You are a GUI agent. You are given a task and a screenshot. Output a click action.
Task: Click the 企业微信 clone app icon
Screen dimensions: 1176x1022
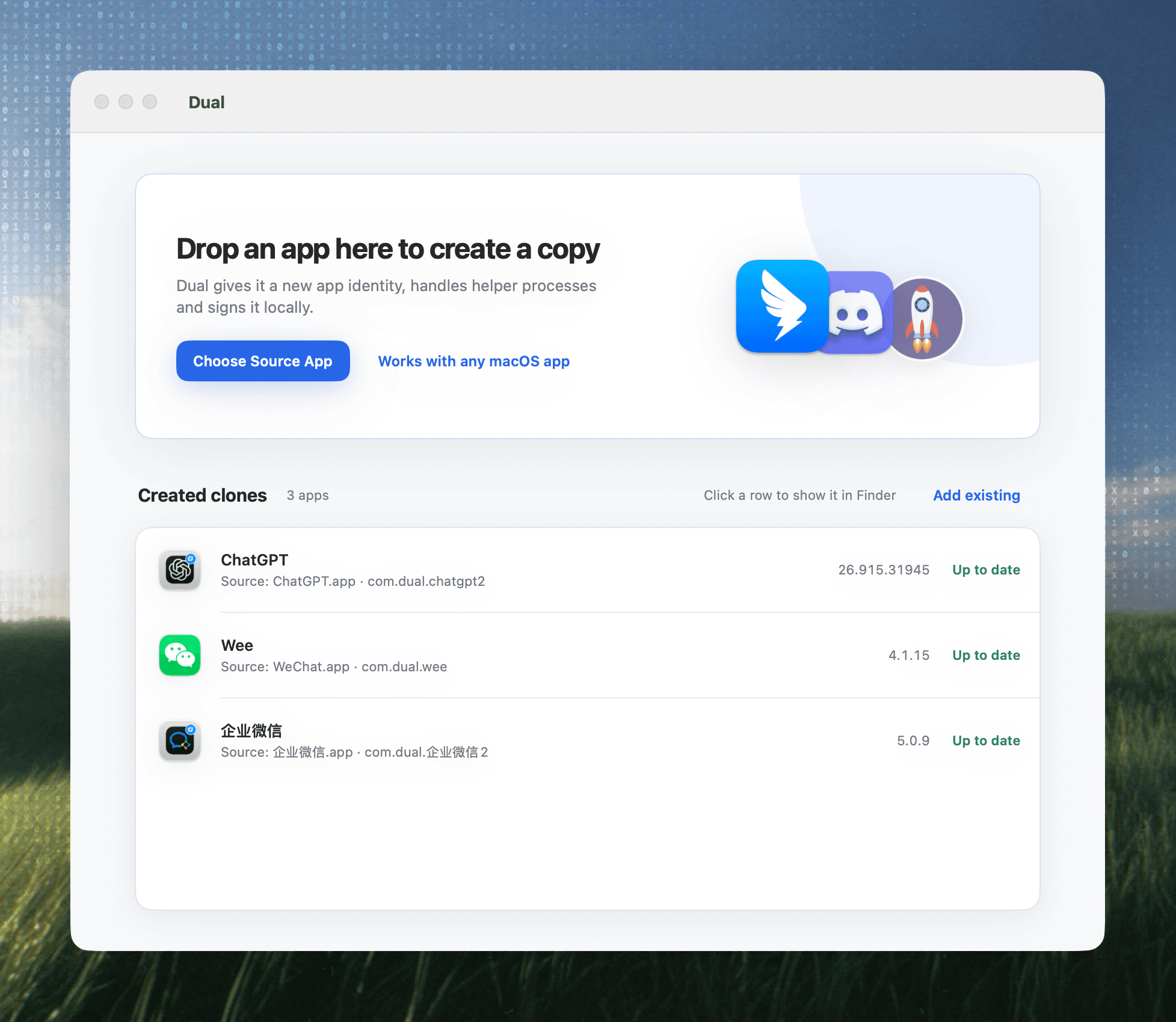(180, 740)
